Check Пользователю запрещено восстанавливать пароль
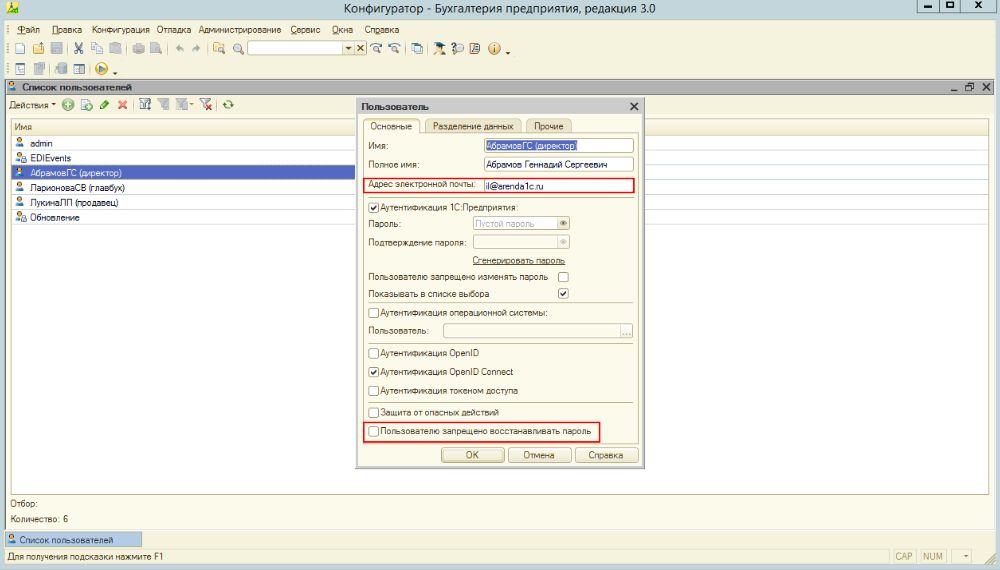1000x570 pixels. tap(374, 432)
